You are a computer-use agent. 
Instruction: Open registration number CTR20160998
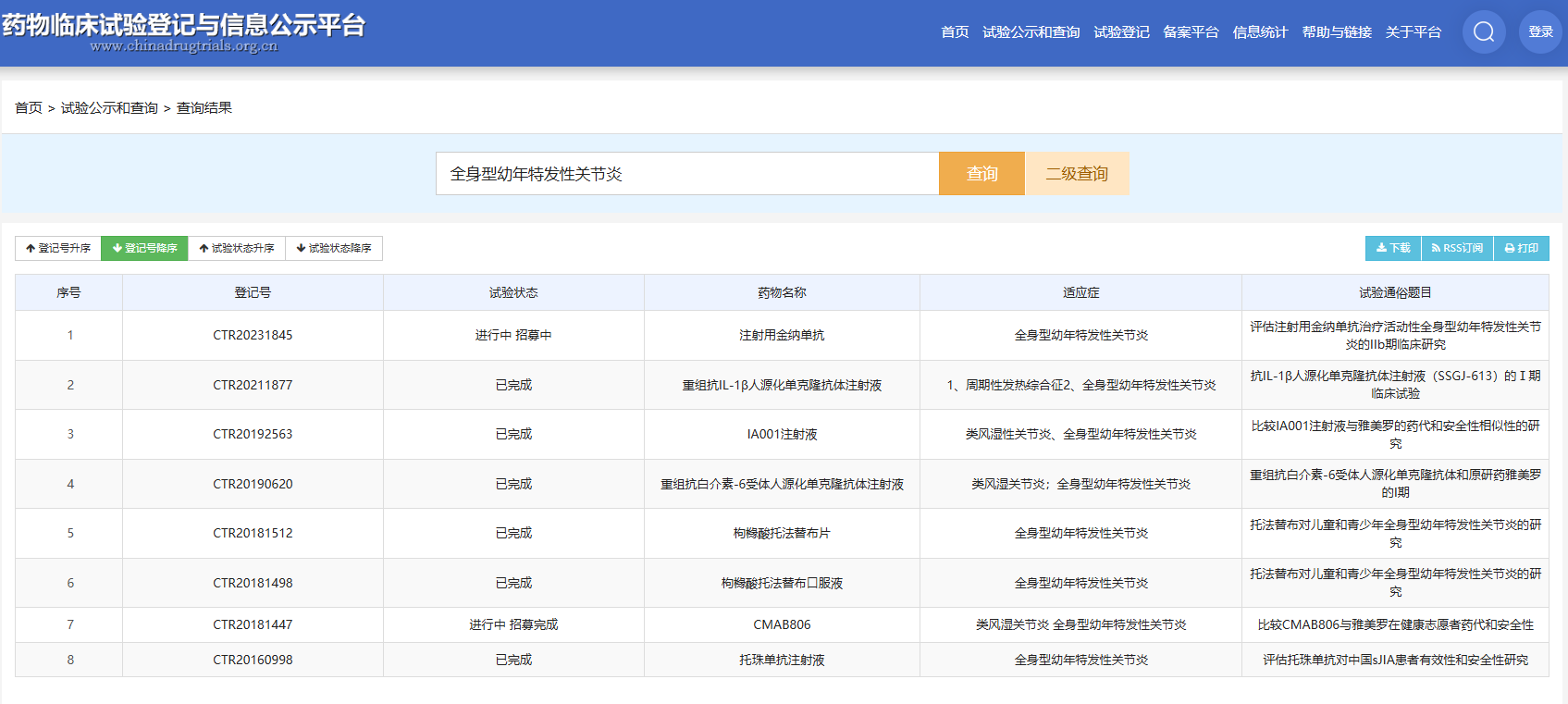(x=253, y=660)
